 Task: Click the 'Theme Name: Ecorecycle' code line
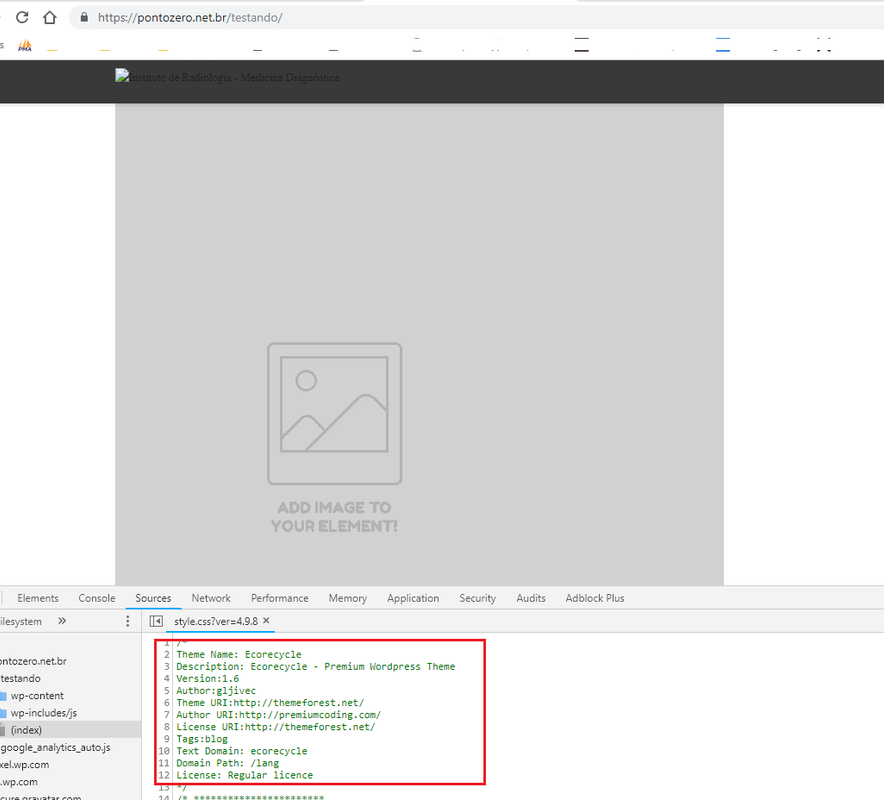point(238,655)
